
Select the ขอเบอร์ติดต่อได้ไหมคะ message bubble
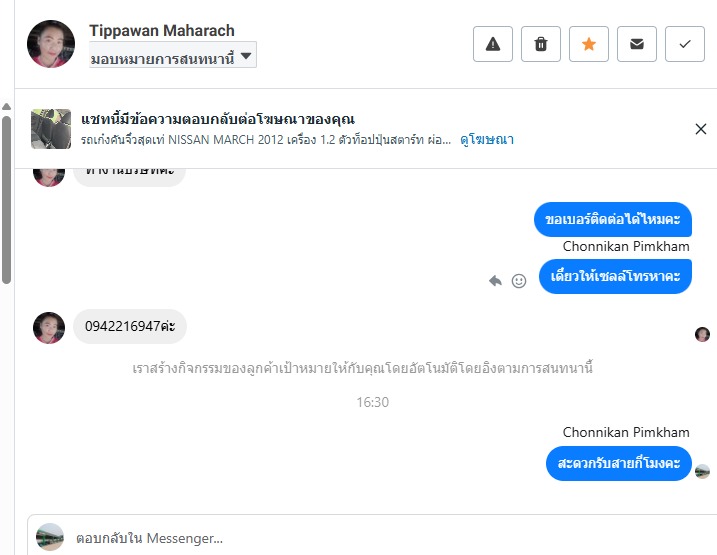point(614,220)
